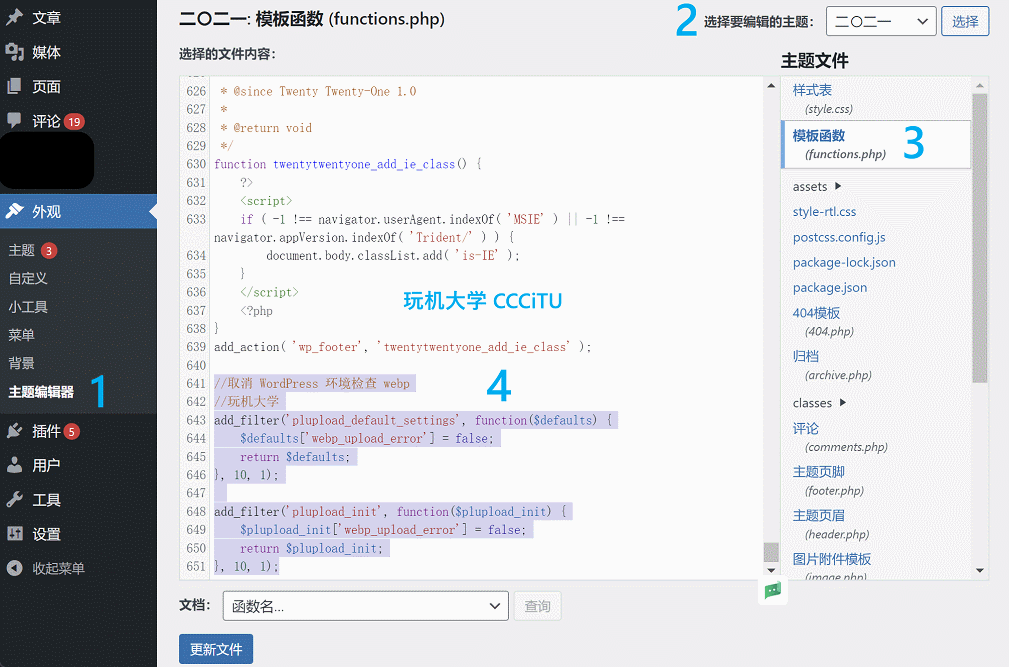This screenshot has width=1009, height=667.
Task: Open the 媒体 (Media) library icon
Action: [13, 53]
